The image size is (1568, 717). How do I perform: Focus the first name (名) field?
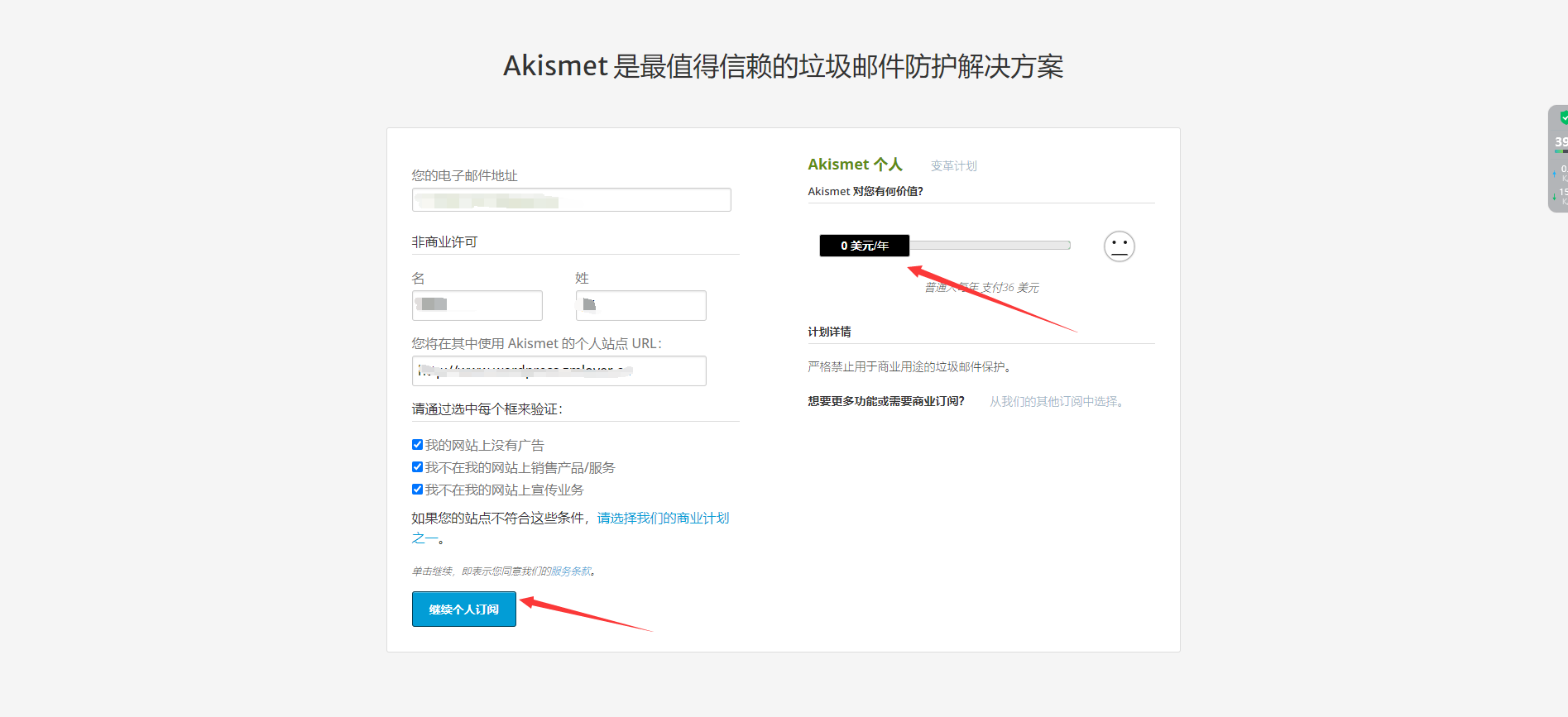tap(477, 305)
